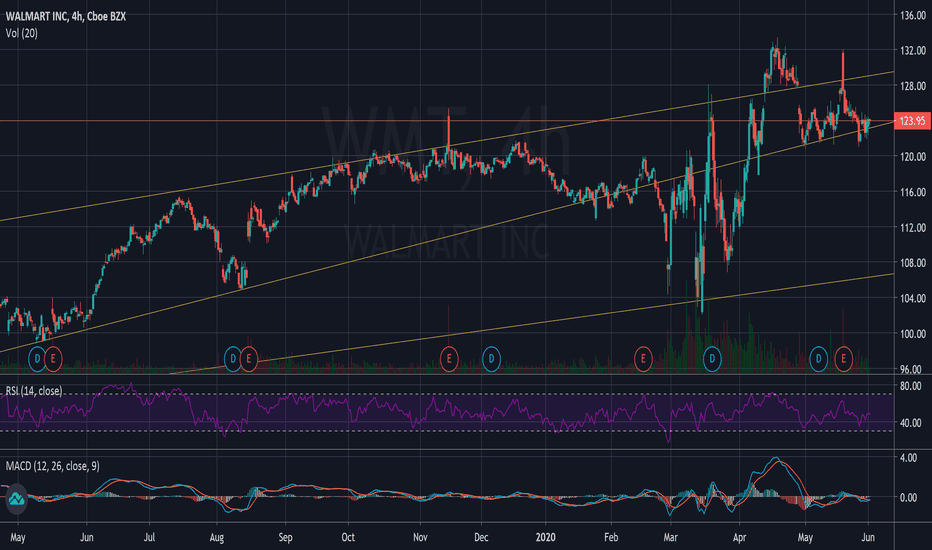Click the Nov label on time axis
The image size is (932, 550).
point(420,537)
